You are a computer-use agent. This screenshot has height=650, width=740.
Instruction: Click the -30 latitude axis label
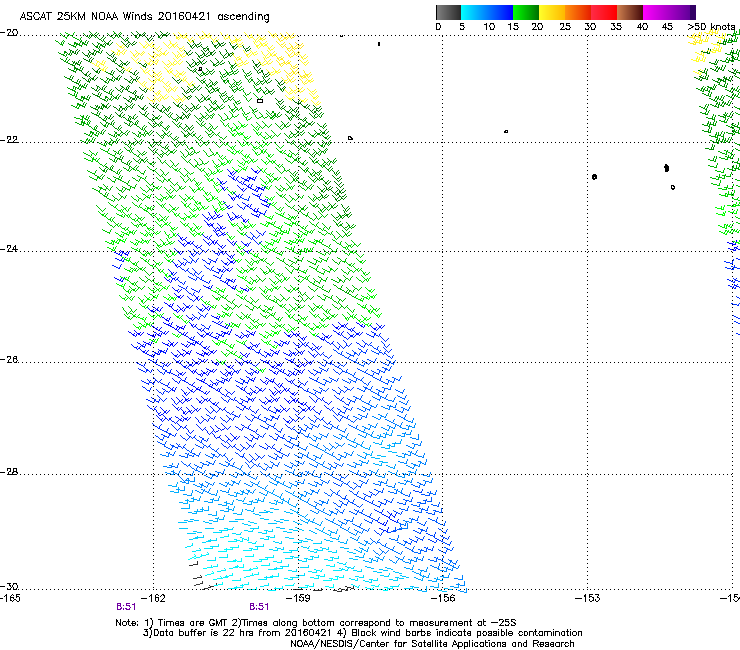9,587
